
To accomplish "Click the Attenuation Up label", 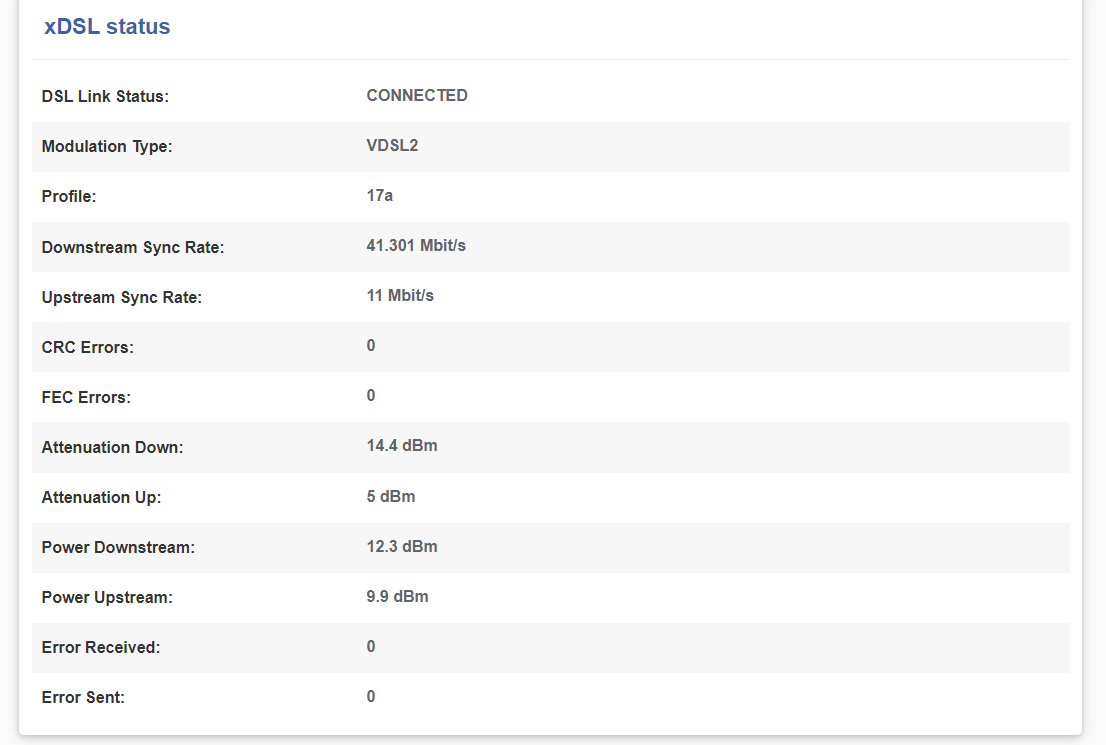I will (x=101, y=497).
